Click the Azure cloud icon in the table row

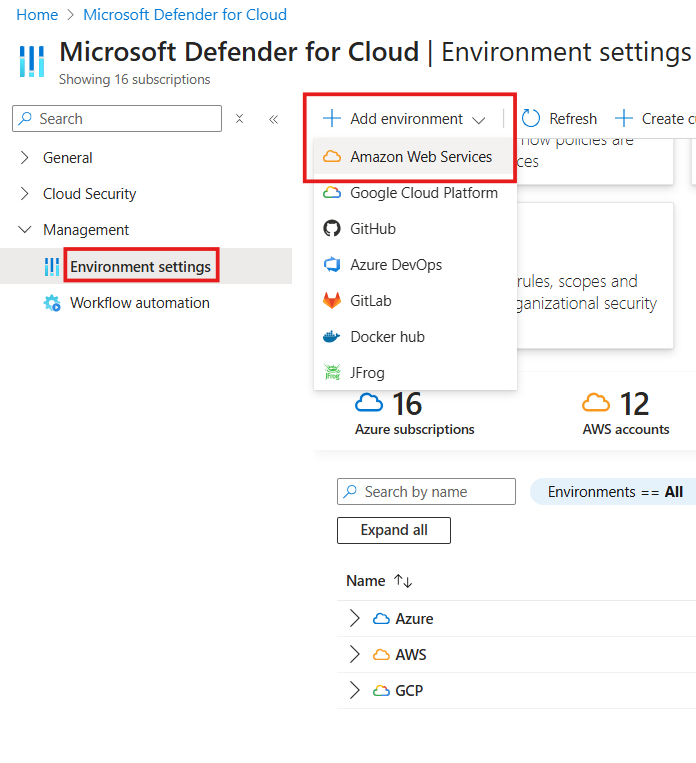point(381,619)
